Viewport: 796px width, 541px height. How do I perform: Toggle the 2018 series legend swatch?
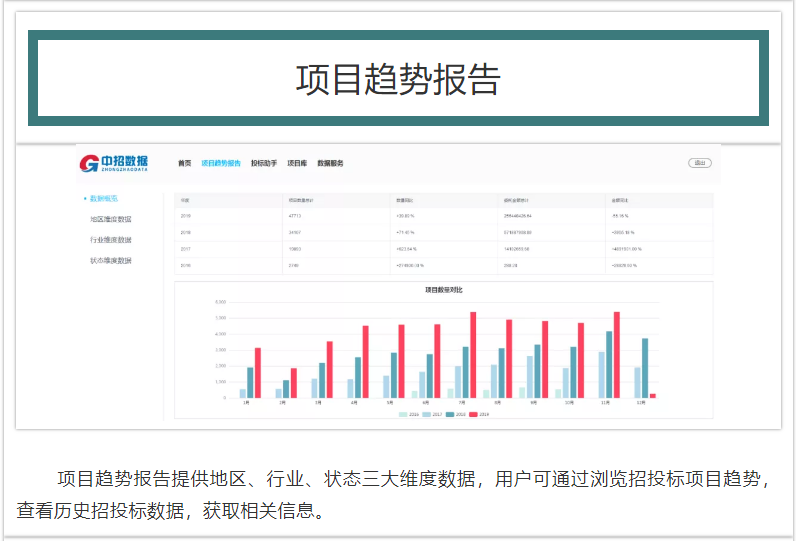tap(451, 413)
